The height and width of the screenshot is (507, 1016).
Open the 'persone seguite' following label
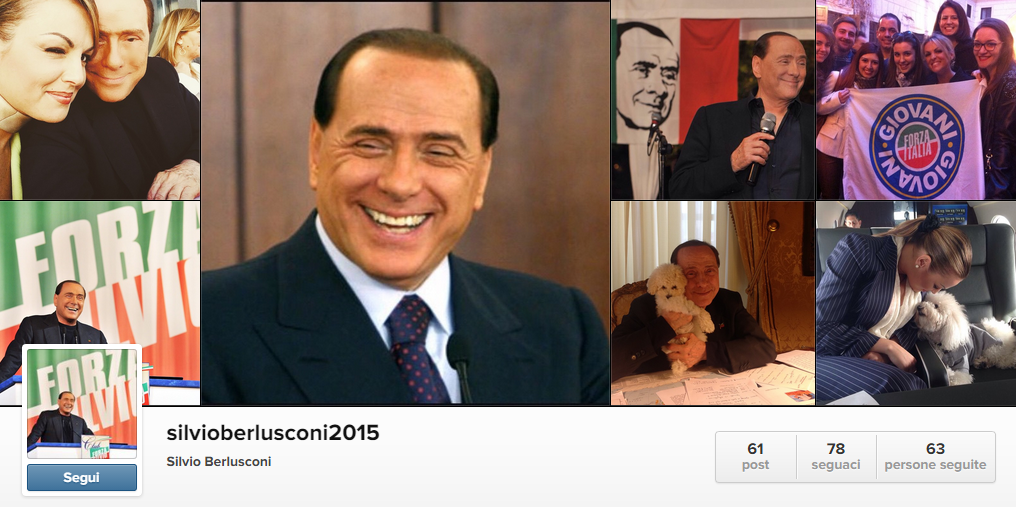[x=935, y=465]
